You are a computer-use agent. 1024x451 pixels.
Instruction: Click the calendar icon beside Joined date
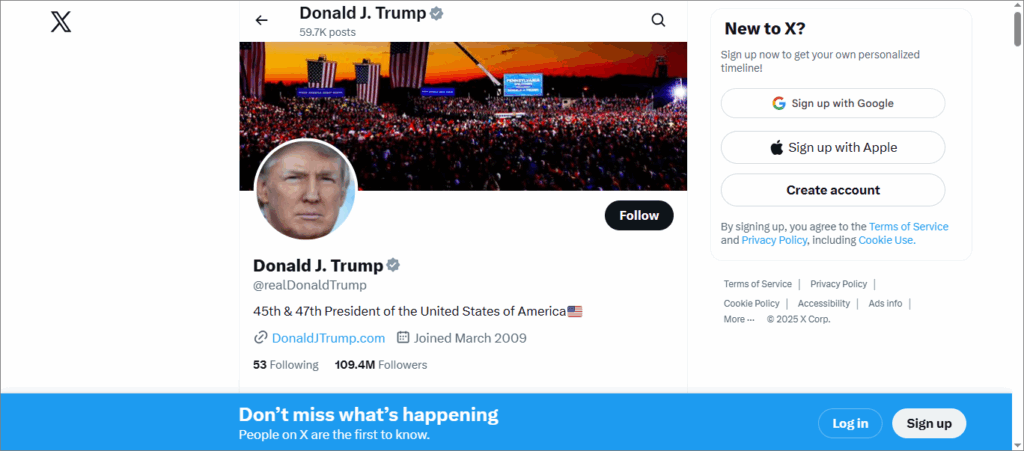click(404, 338)
